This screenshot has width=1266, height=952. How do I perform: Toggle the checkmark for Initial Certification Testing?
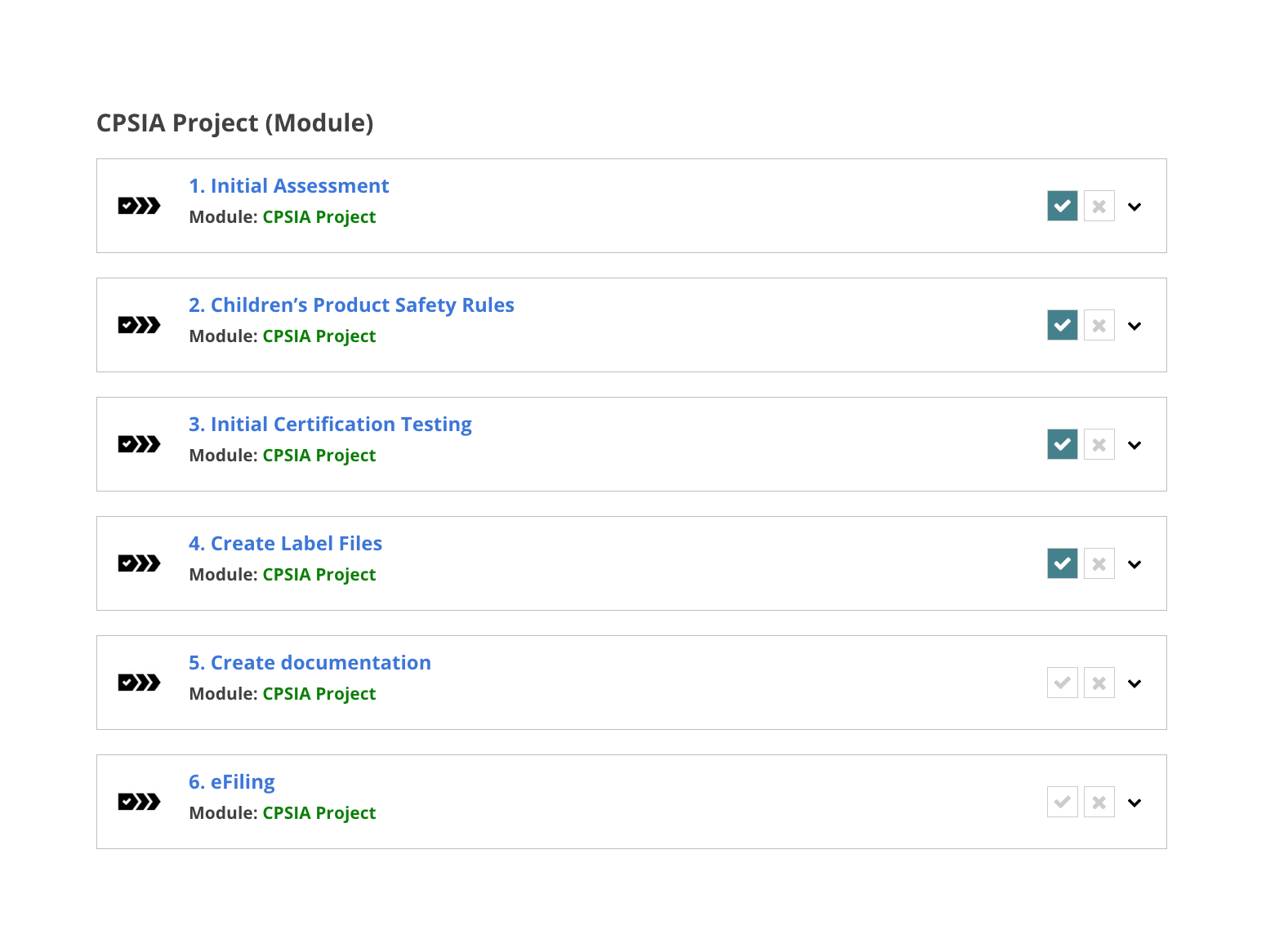[1063, 444]
